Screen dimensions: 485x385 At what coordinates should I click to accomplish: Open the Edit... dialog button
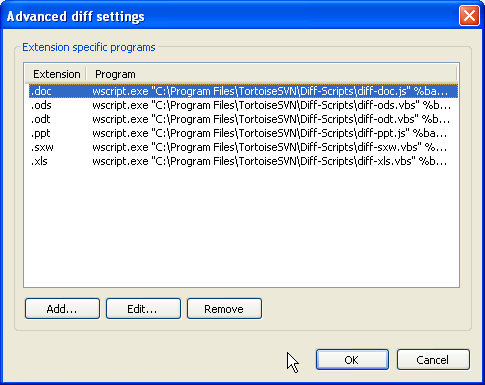click(143, 309)
